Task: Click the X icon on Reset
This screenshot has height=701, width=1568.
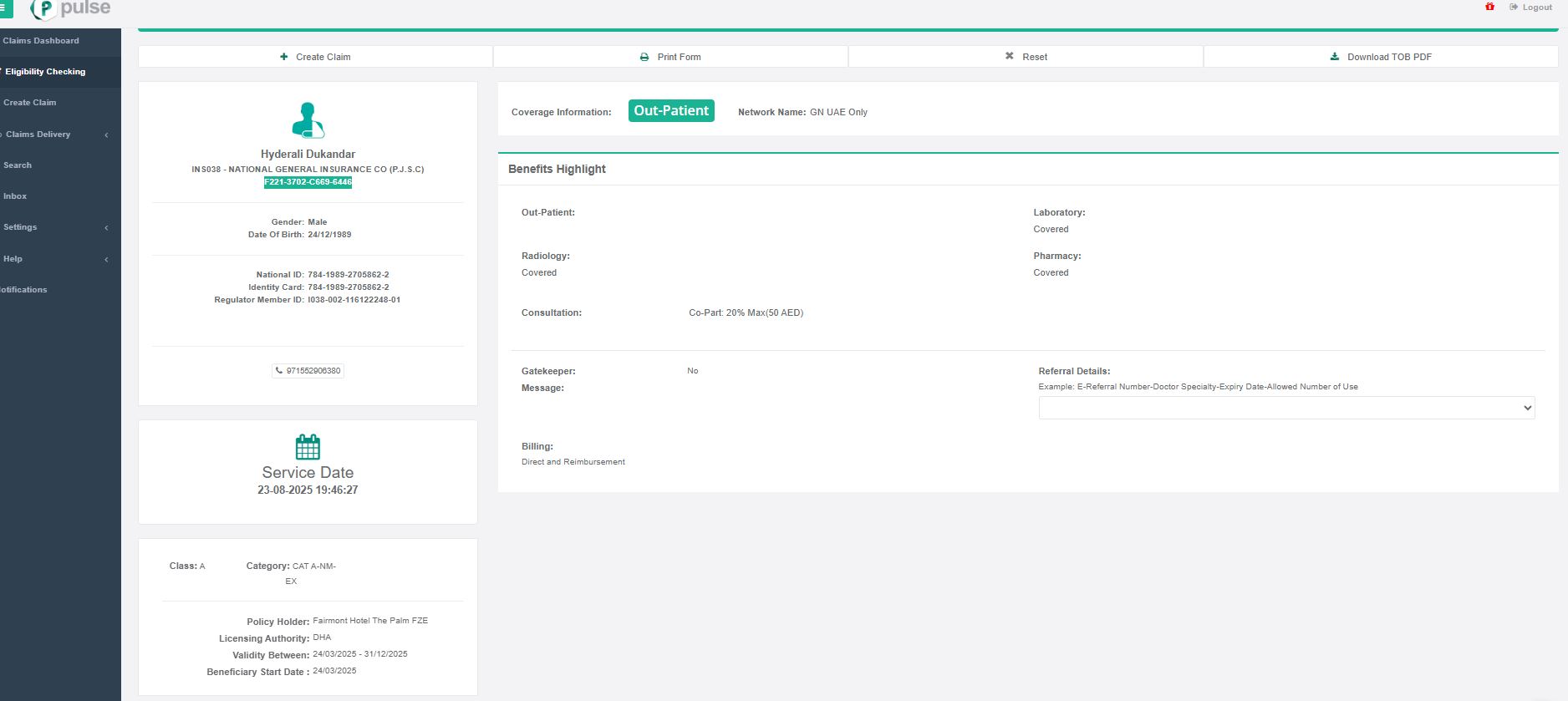Action: [1009, 56]
